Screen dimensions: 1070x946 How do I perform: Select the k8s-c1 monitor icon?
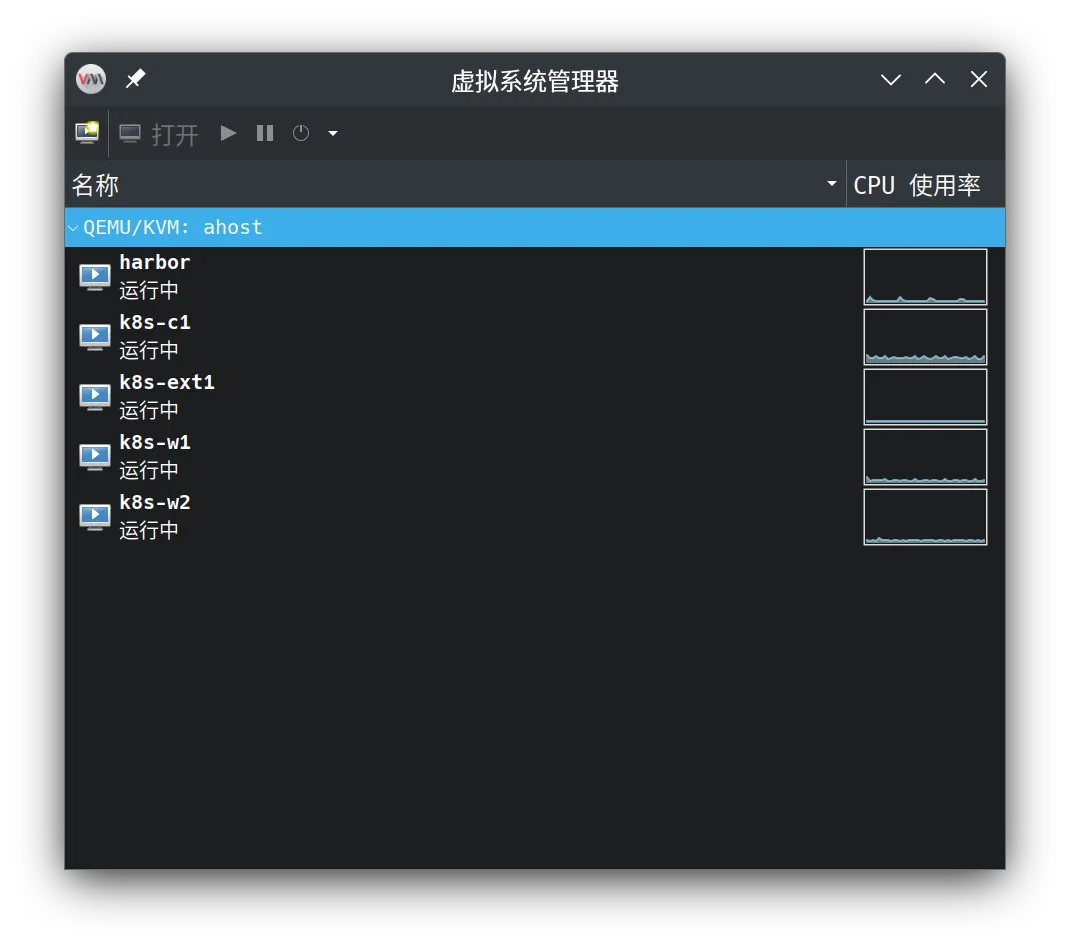[x=95, y=337]
